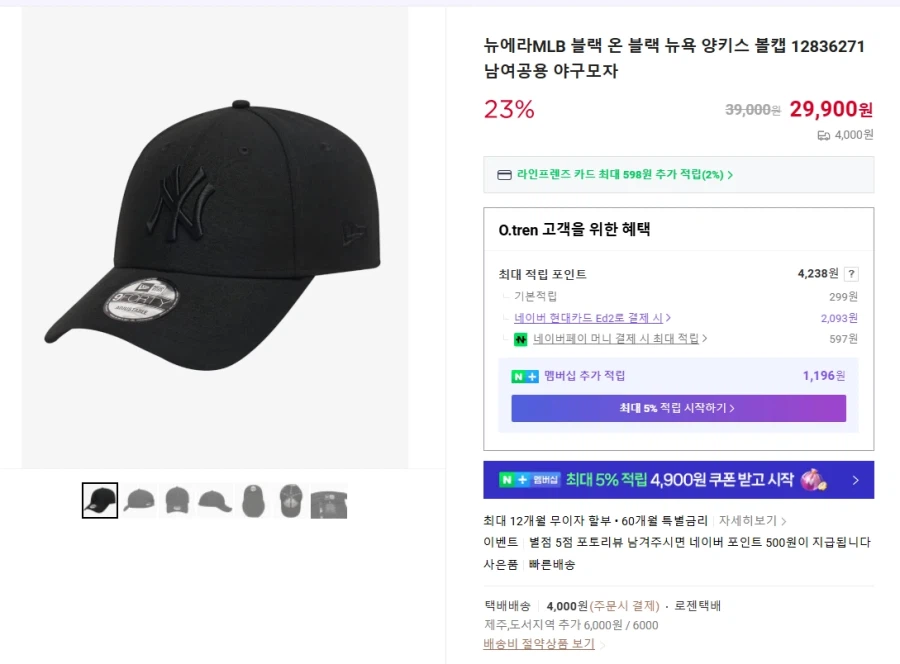Select the first black cap thumbnail
900x664 pixels.
[x=99, y=500]
